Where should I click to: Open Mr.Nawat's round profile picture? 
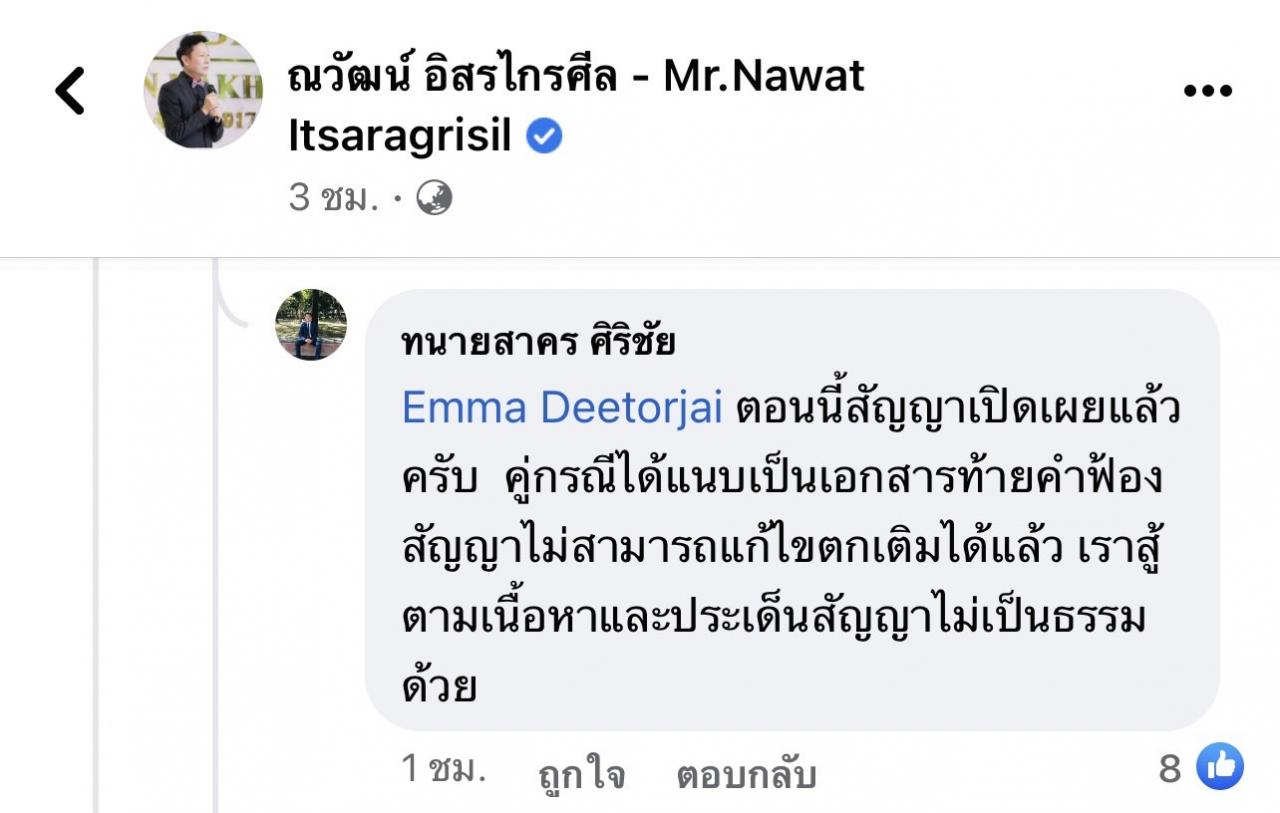click(x=203, y=91)
